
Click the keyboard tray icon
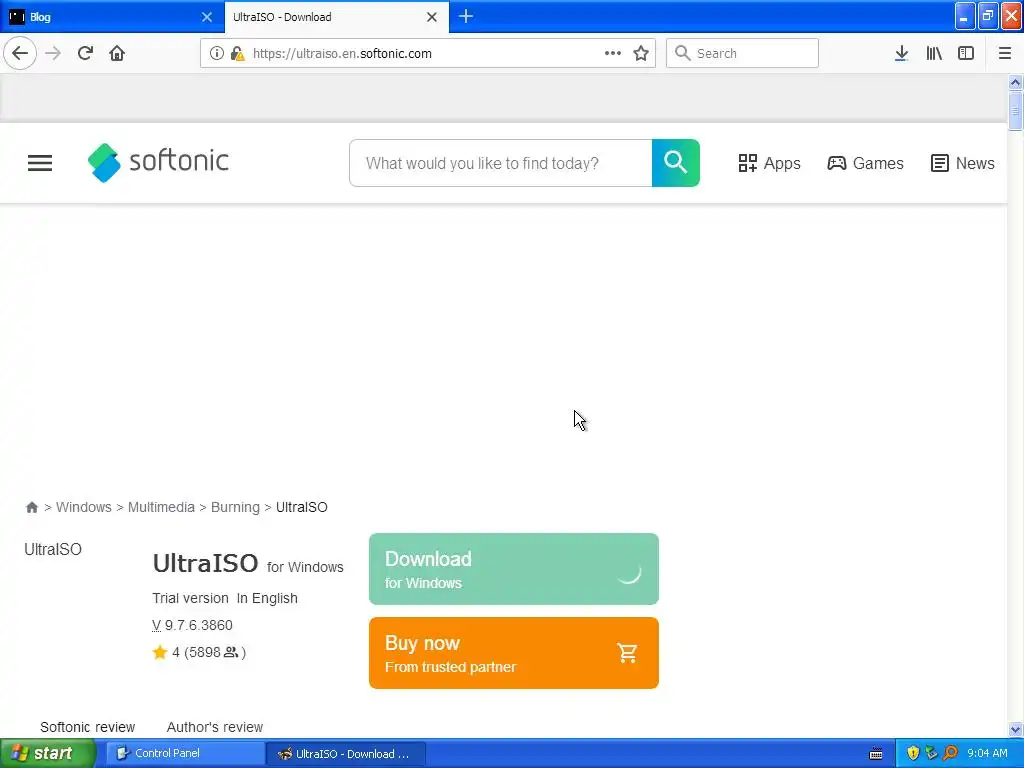pyautogui.click(x=876, y=754)
